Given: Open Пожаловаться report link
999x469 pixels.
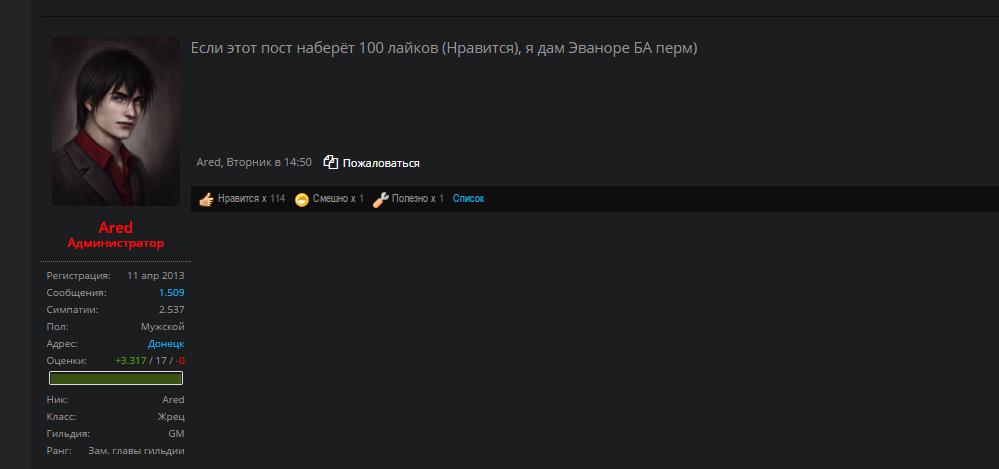Looking at the screenshot, I should [x=381, y=163].
